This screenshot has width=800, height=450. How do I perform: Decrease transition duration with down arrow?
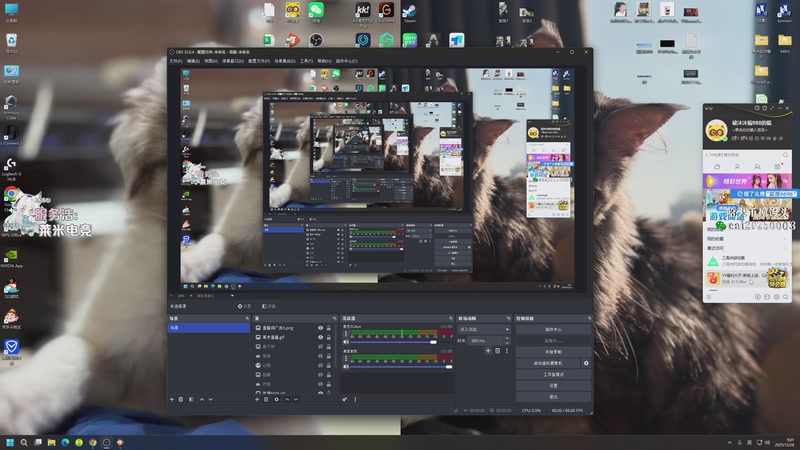tap(507, 343)
